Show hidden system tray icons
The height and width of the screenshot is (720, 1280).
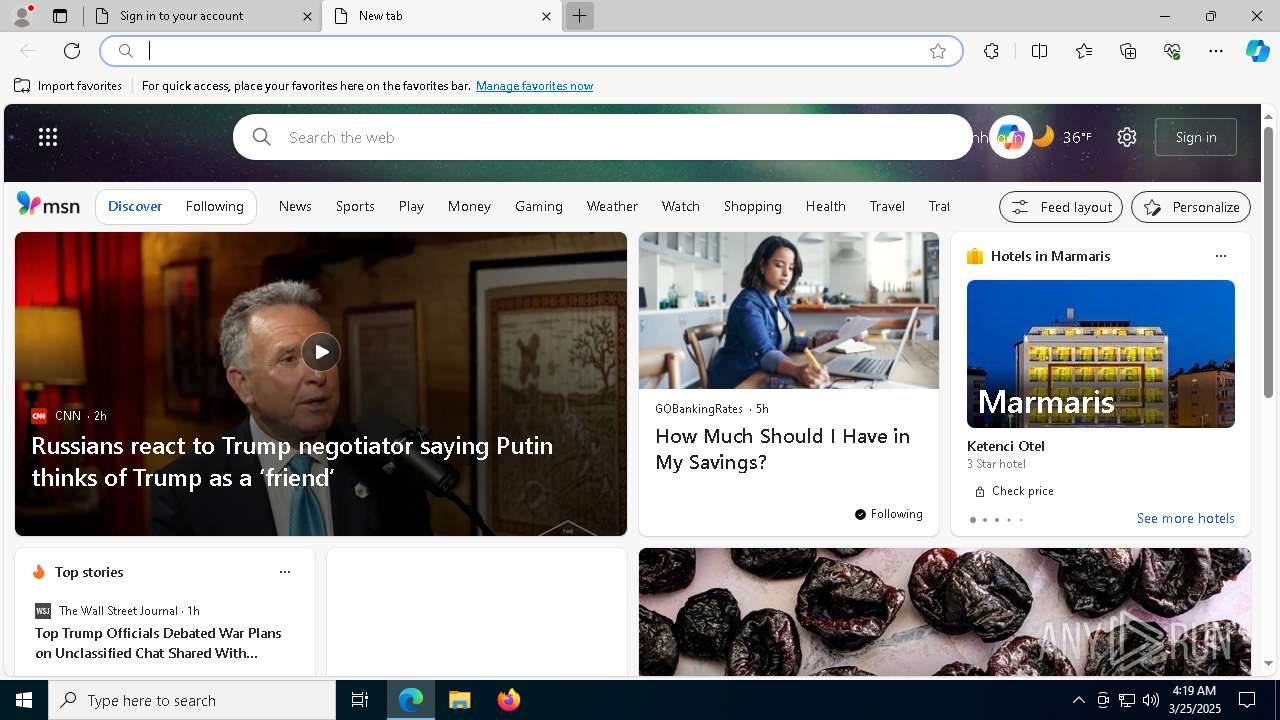(1078, 700)
